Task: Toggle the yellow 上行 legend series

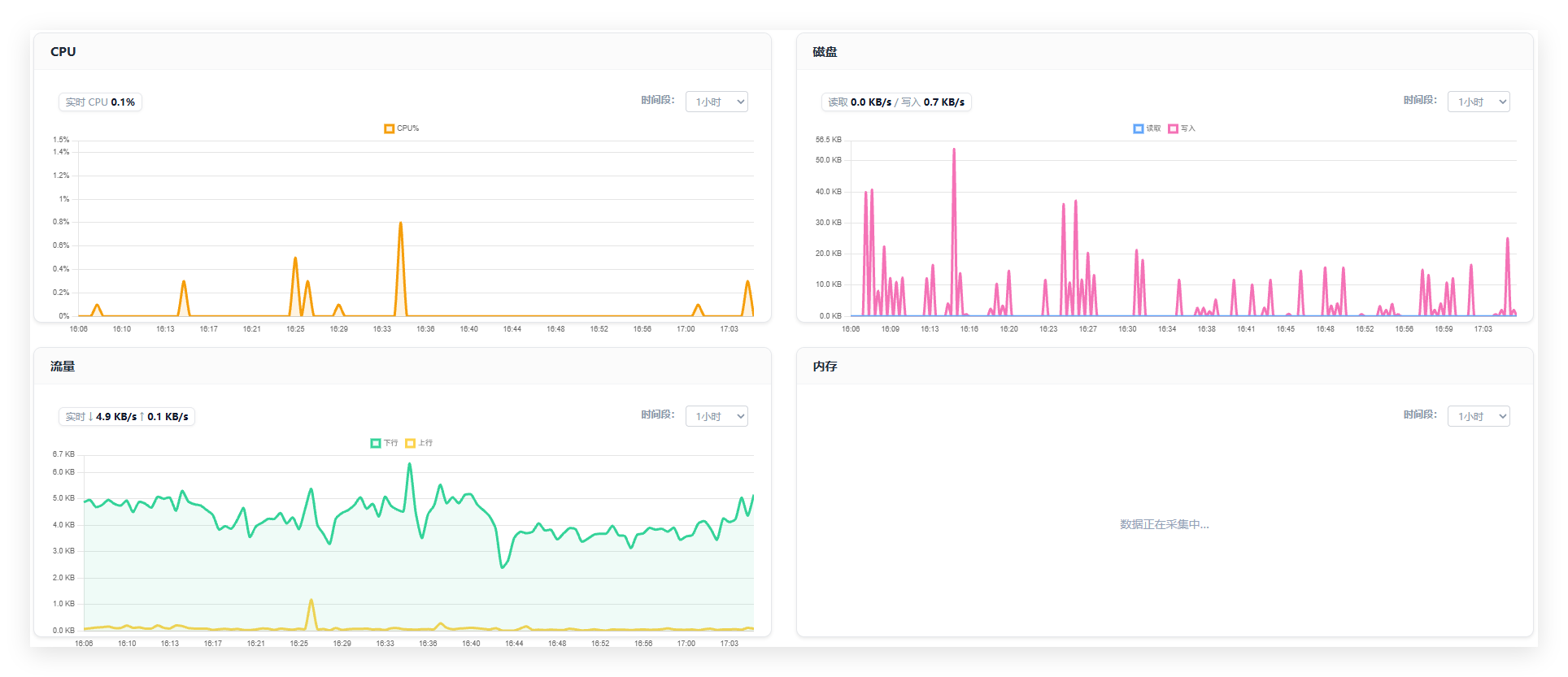Action: [x=420, y=443]
